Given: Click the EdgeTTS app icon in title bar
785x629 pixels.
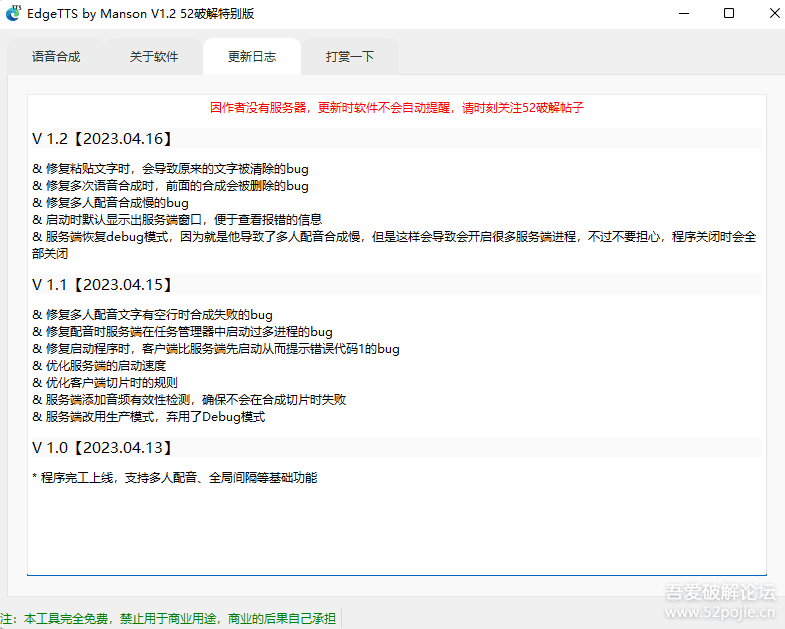Looking at the screenshot, I should [14, 13].
